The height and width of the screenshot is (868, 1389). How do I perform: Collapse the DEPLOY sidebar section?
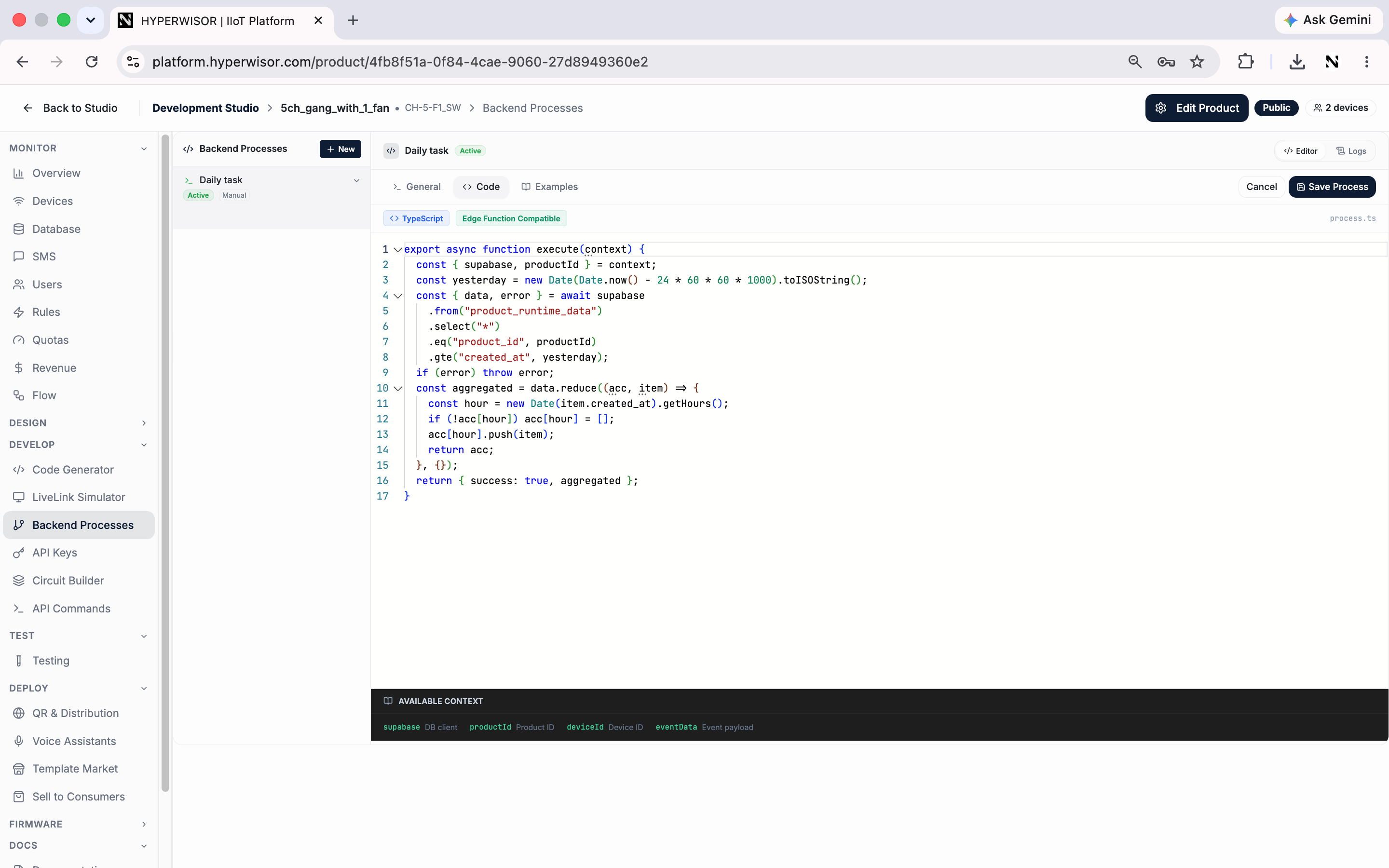tap(144, 688)
